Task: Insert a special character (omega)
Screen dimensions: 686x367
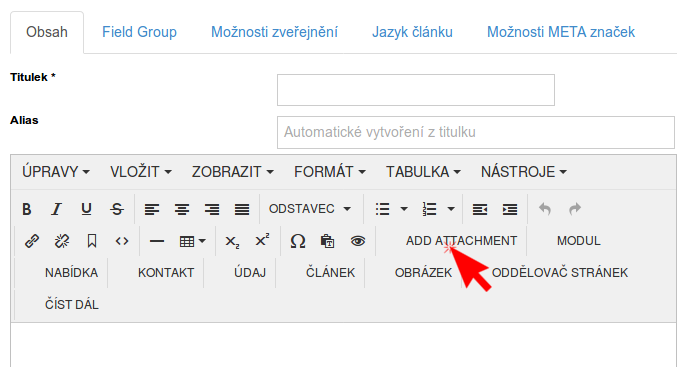Action: click(298, 241)
